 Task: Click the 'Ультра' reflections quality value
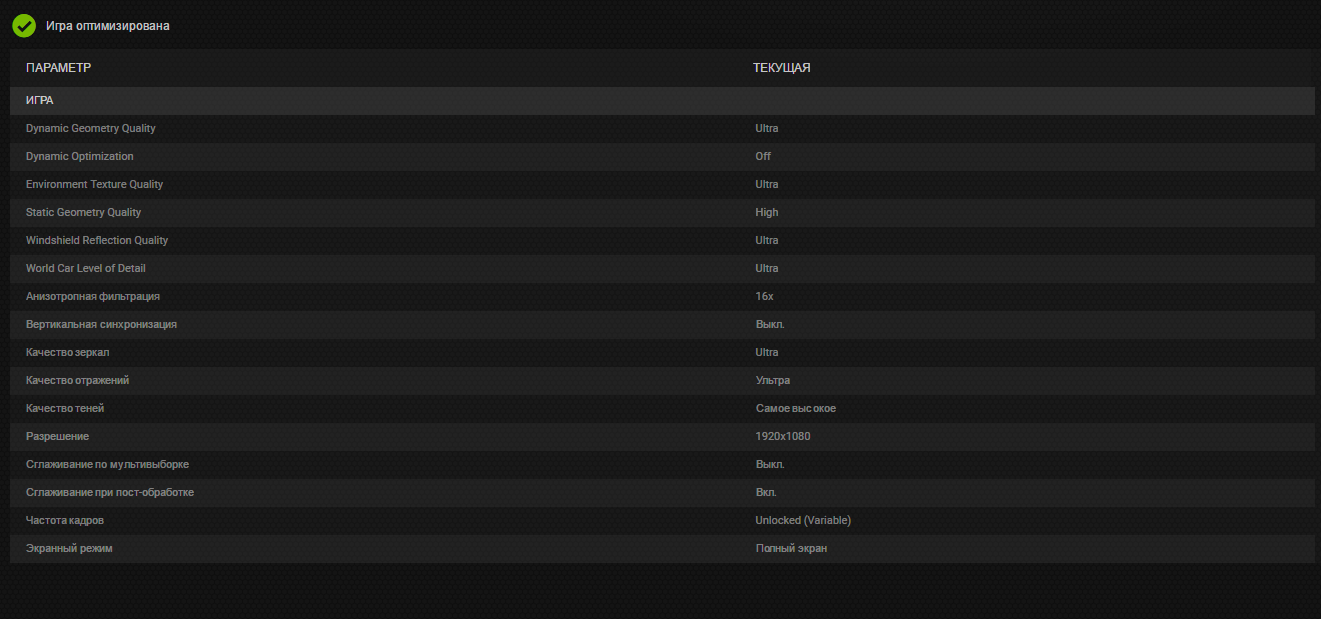tap(773, 380)
